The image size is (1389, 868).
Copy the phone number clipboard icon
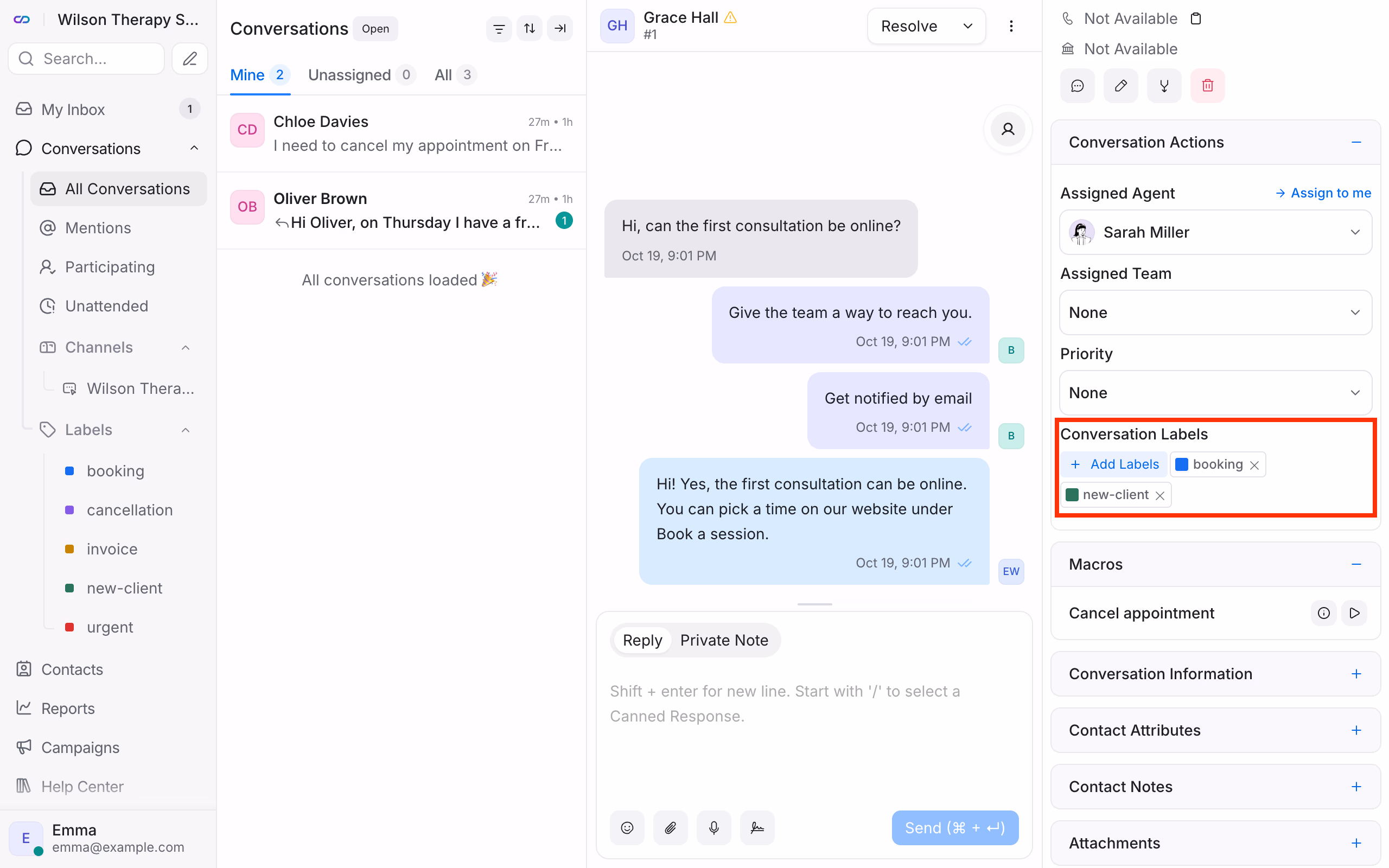pyautogui.click(x=1196, y=18)
